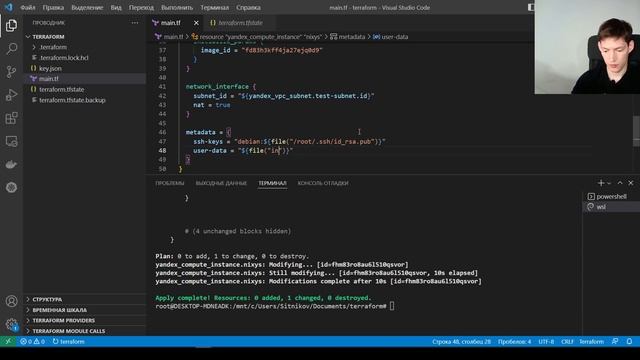Screen dimensions: 640x360
Task: Open the Выделение menu
Action: coord(87,7)
